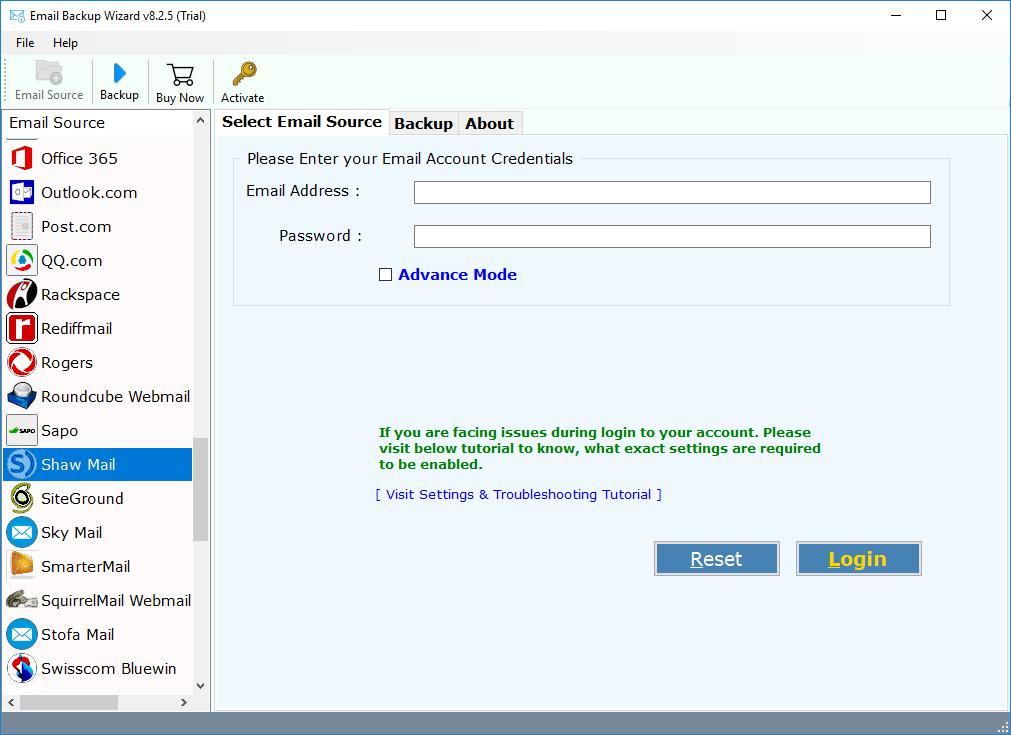
Task: Open Buy Now shopping cart icon
Action: click(x=180, y=75)
